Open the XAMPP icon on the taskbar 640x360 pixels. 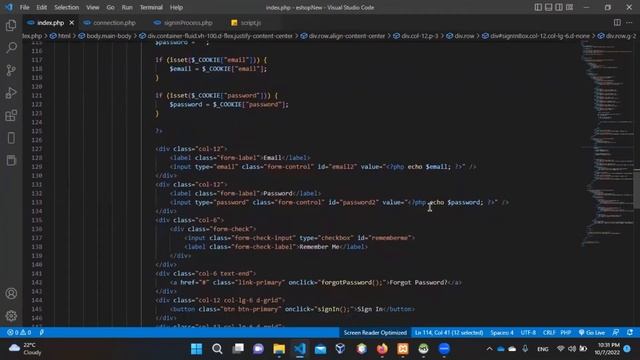point(403,349)
